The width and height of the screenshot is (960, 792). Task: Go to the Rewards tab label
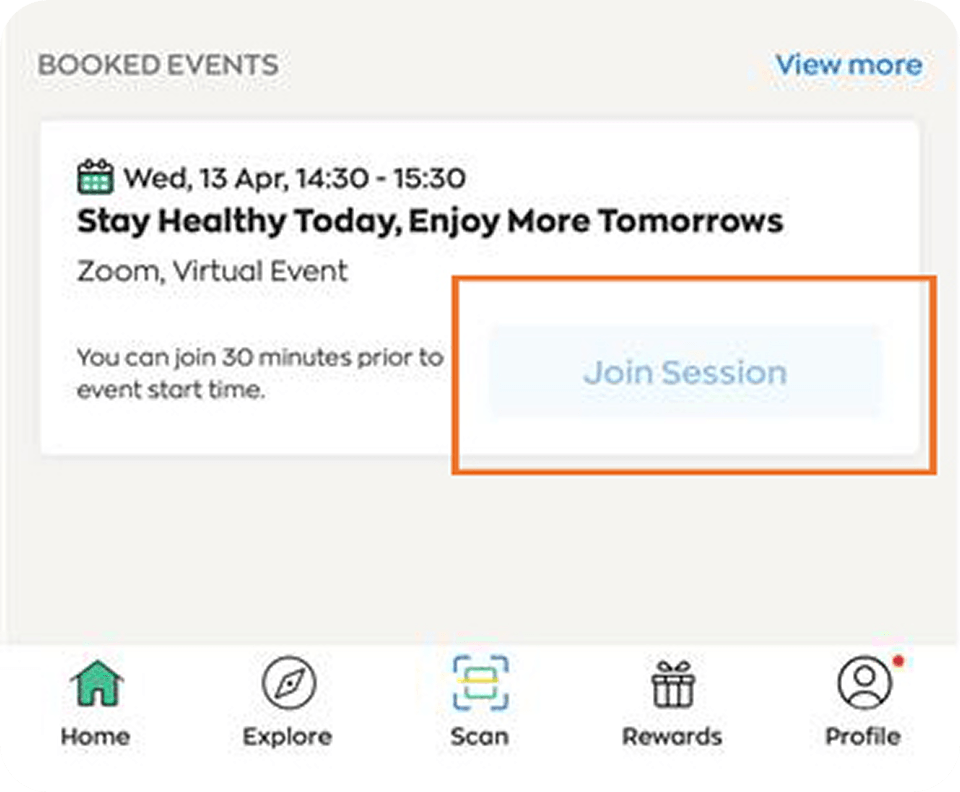(x=672, y=737)
